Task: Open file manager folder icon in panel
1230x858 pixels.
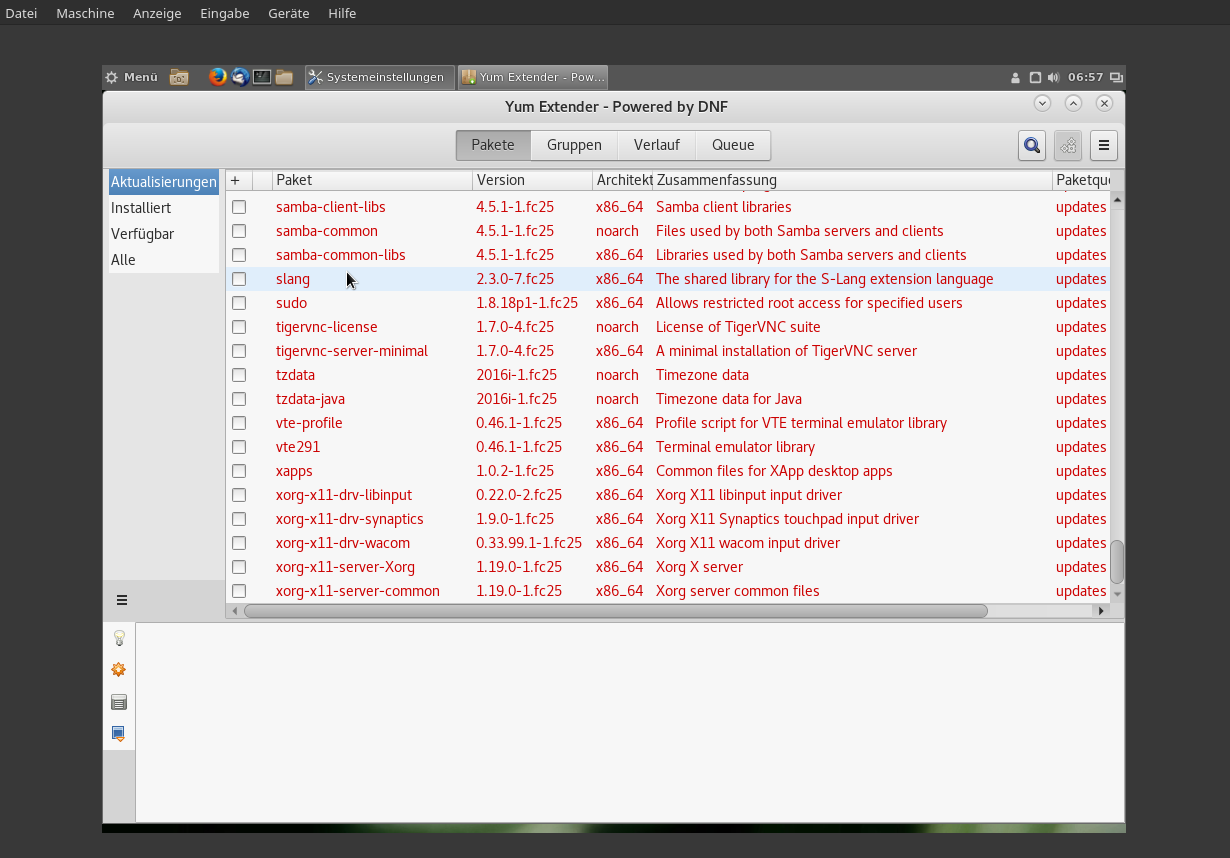Action: tap(284, 77)
